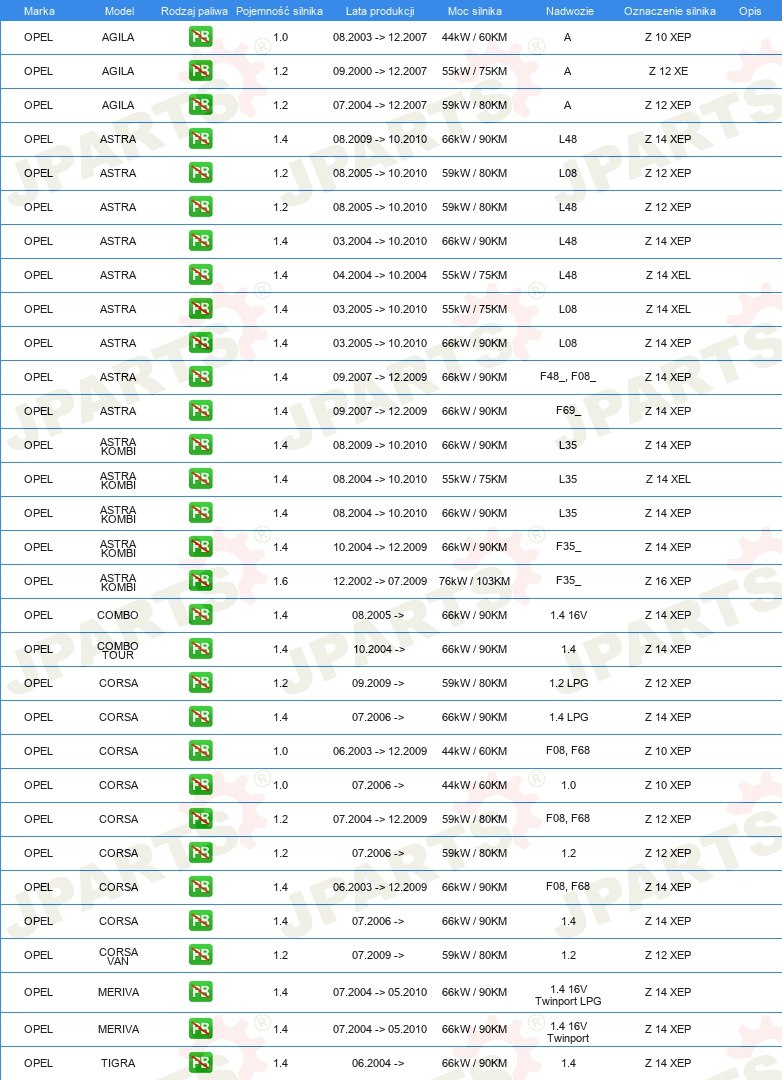This screenshot has height=1080, width=782.
Task: Click the Oznaczenie silnika column header
Action: click(670, 11)
